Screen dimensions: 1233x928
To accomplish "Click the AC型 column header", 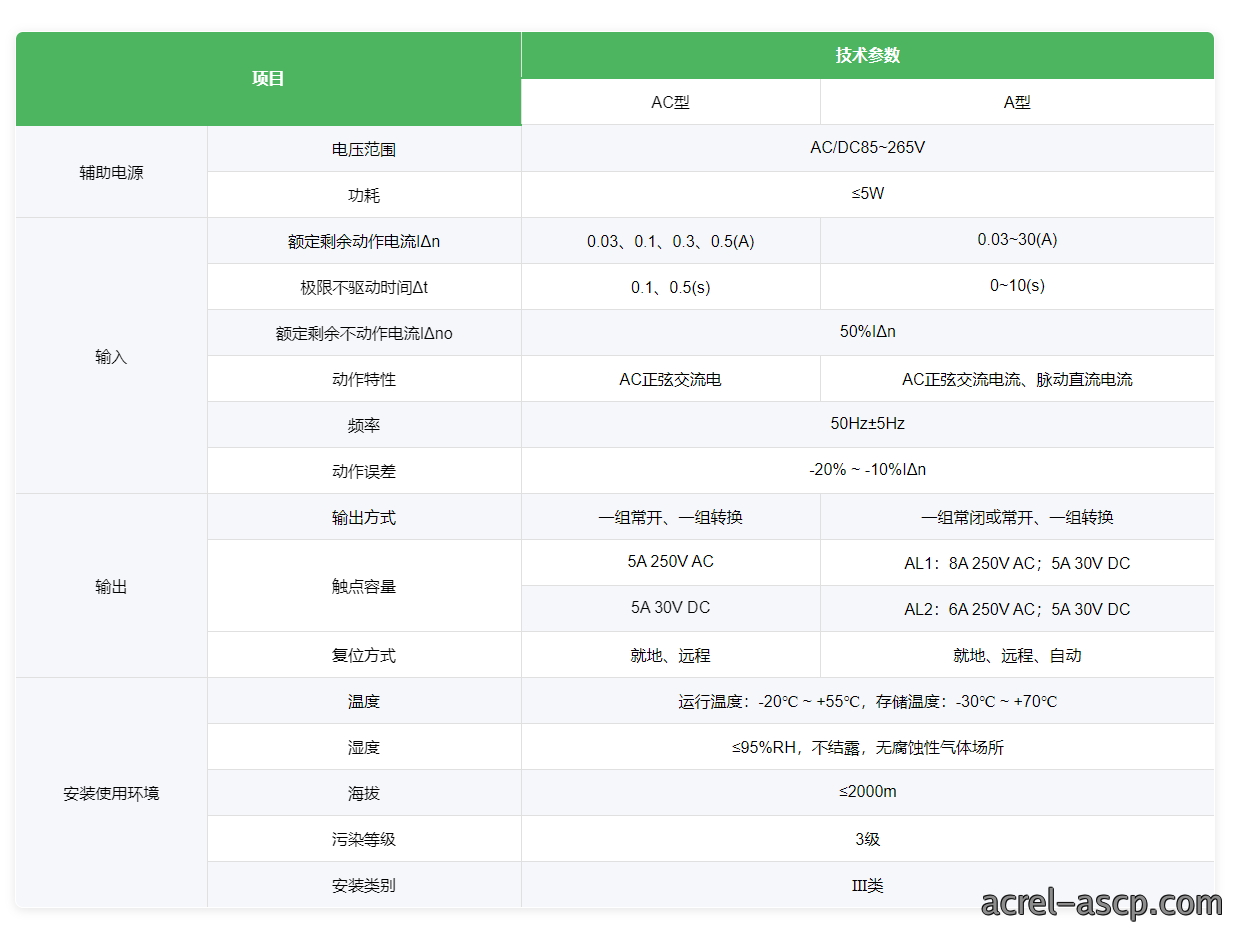I will point(670,102).
